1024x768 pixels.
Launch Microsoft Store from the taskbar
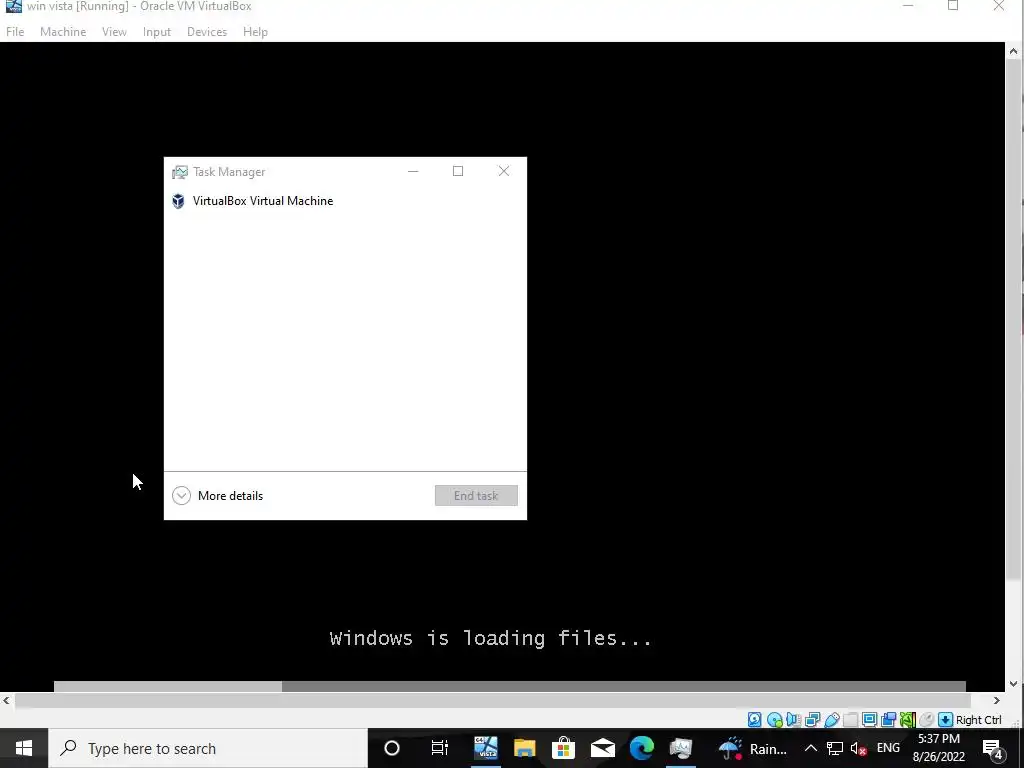(x=563, y=748)
